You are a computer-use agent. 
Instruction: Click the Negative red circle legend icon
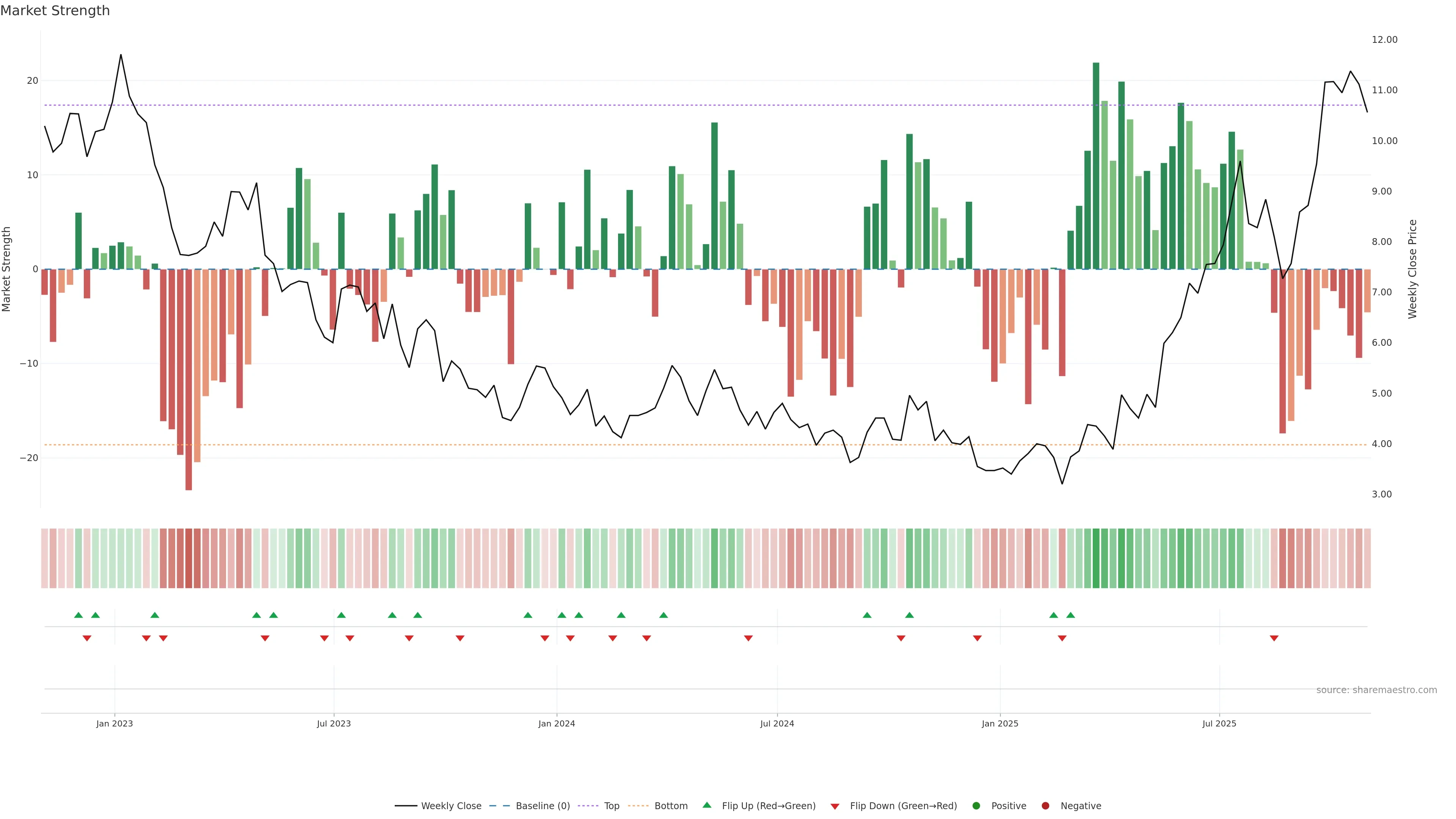click(x=1045, y=805)
